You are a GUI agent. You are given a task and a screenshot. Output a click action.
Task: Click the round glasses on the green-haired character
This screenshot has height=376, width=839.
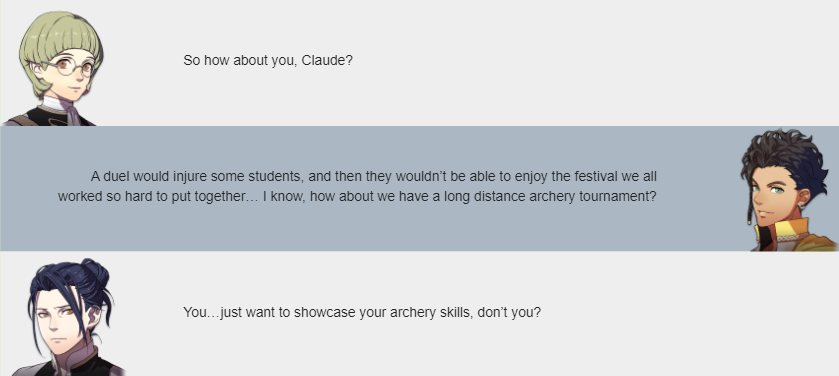[x=70, y=67]
